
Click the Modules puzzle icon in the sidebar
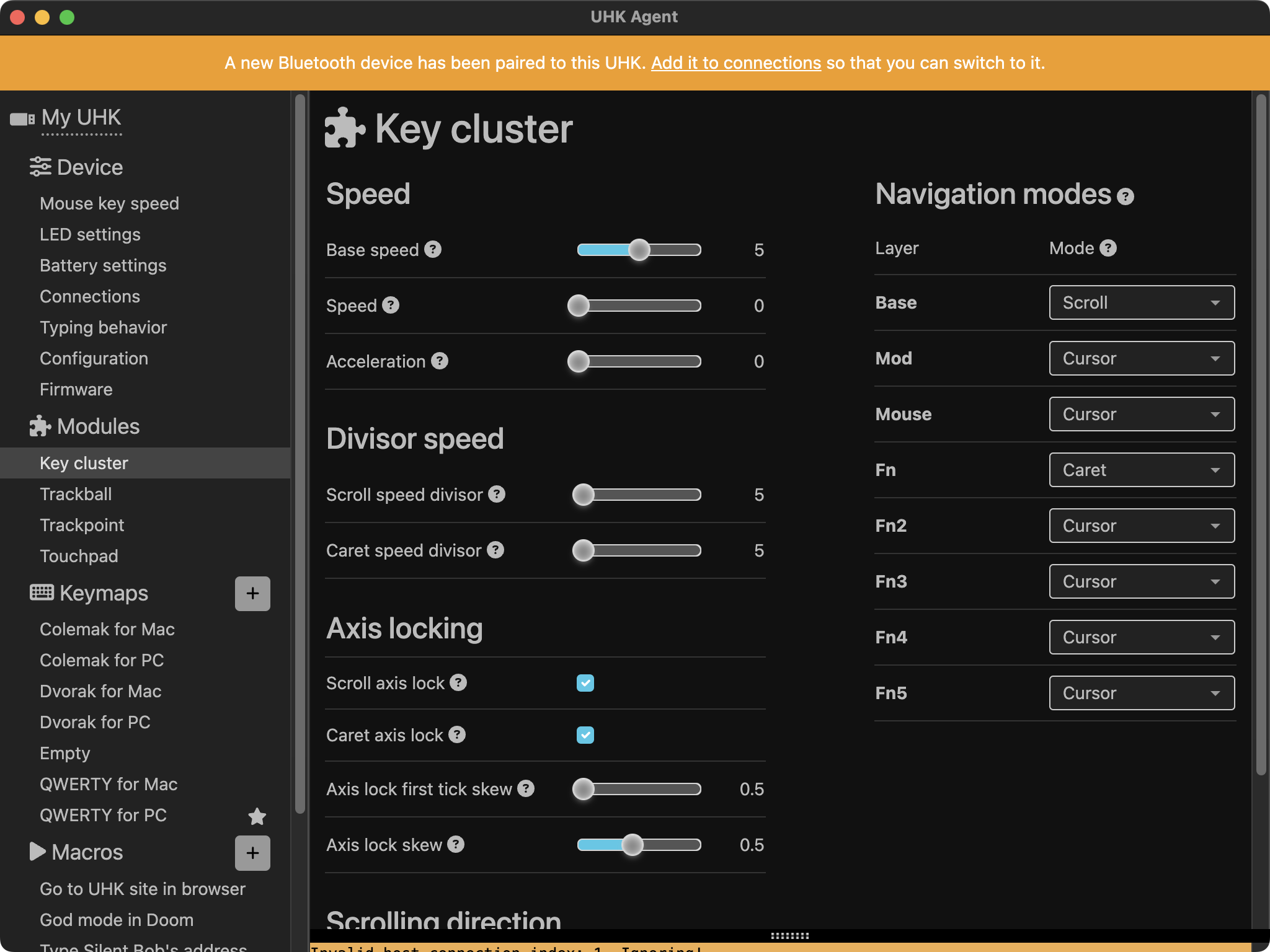click(39, 426)
